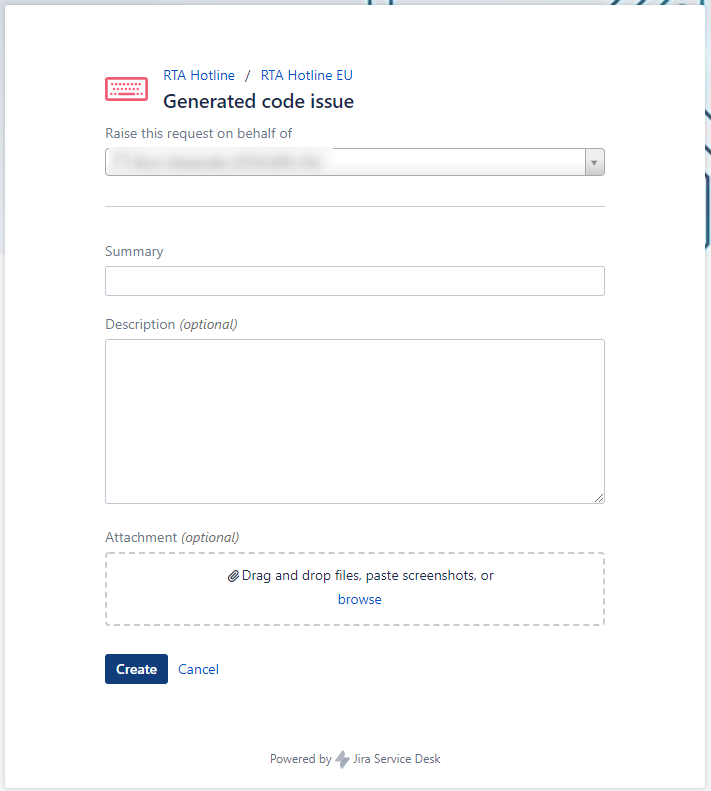Image resolution: width=711 pixels, height=791 pixels.
Task: Click the red keyboard request type icon
Action: pyautogui.click(x=126, y=89)
